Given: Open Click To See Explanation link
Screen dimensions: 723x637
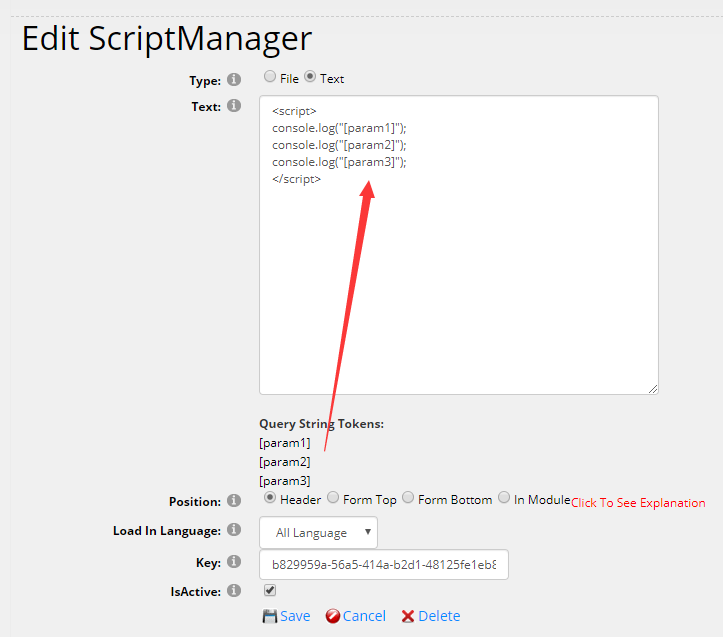Looking at the screenshot, I should (x=638, y=503).
